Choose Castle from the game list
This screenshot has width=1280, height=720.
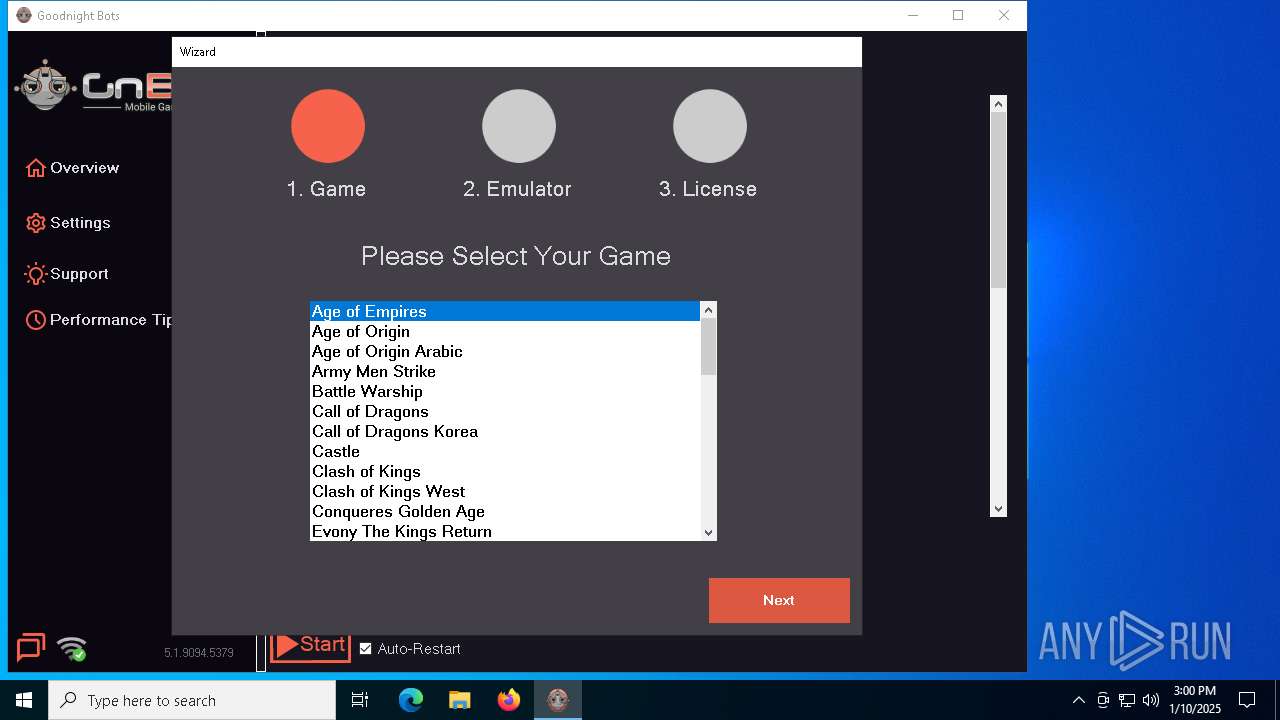click(505, 451)
